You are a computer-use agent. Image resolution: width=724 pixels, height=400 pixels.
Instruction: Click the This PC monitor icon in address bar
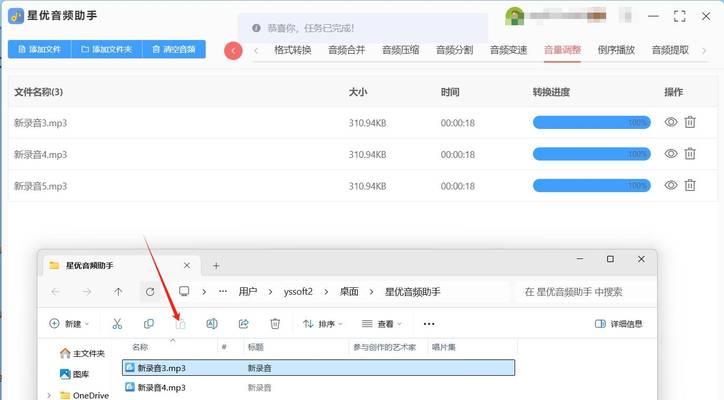pos(184,291)
